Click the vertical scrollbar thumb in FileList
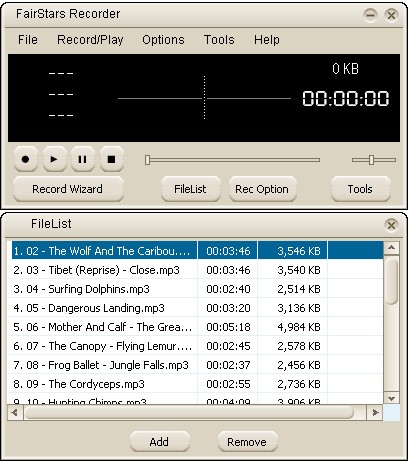 click(x=392, y=281)
